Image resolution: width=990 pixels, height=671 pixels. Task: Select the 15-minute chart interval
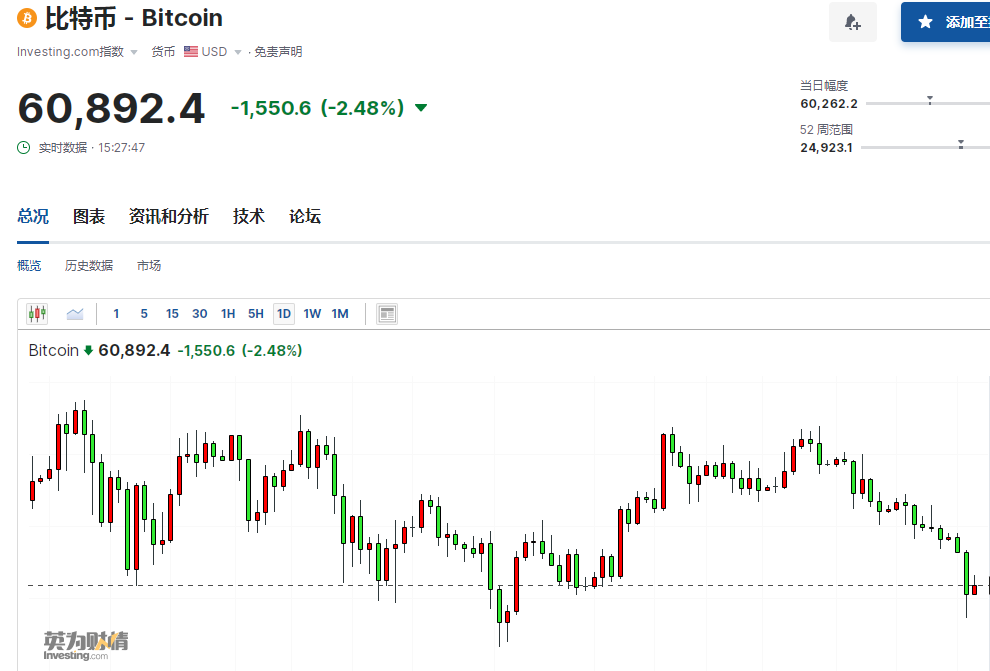point(172,314)
